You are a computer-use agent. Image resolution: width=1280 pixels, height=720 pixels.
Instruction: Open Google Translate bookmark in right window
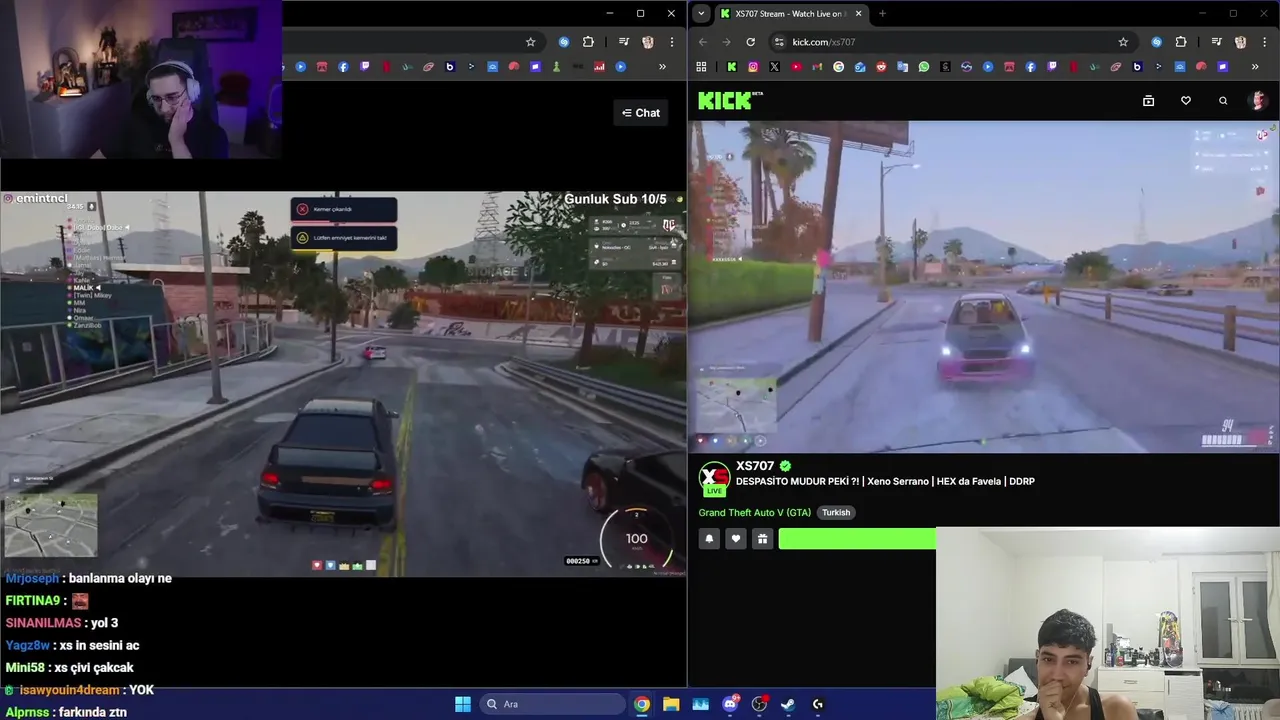(x=903, y=67)
